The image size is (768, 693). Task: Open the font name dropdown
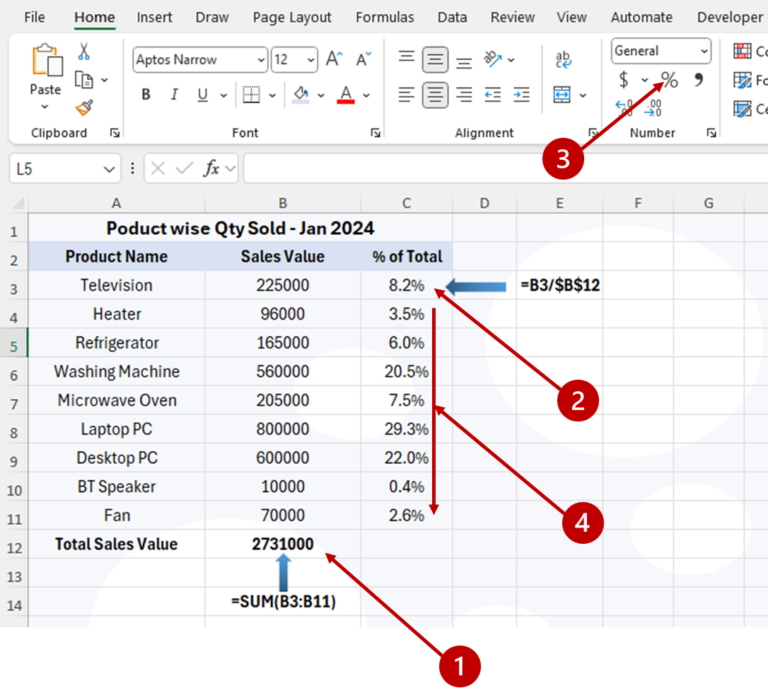tap(261, 60)
